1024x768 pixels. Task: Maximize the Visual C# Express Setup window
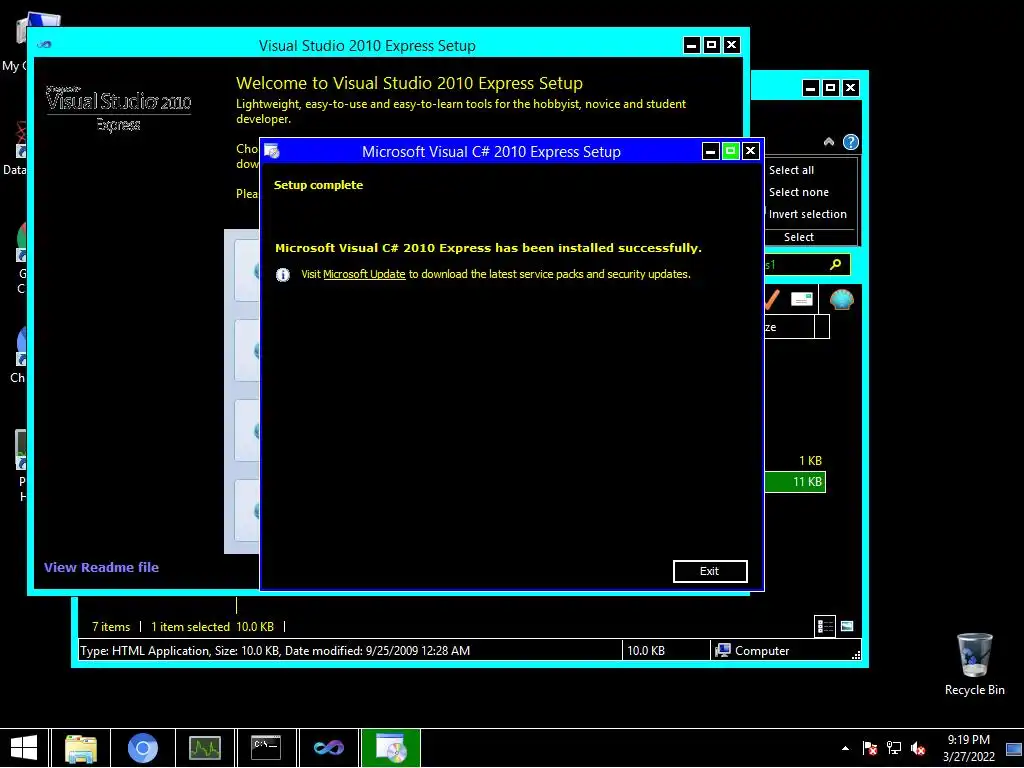[730, 152]
